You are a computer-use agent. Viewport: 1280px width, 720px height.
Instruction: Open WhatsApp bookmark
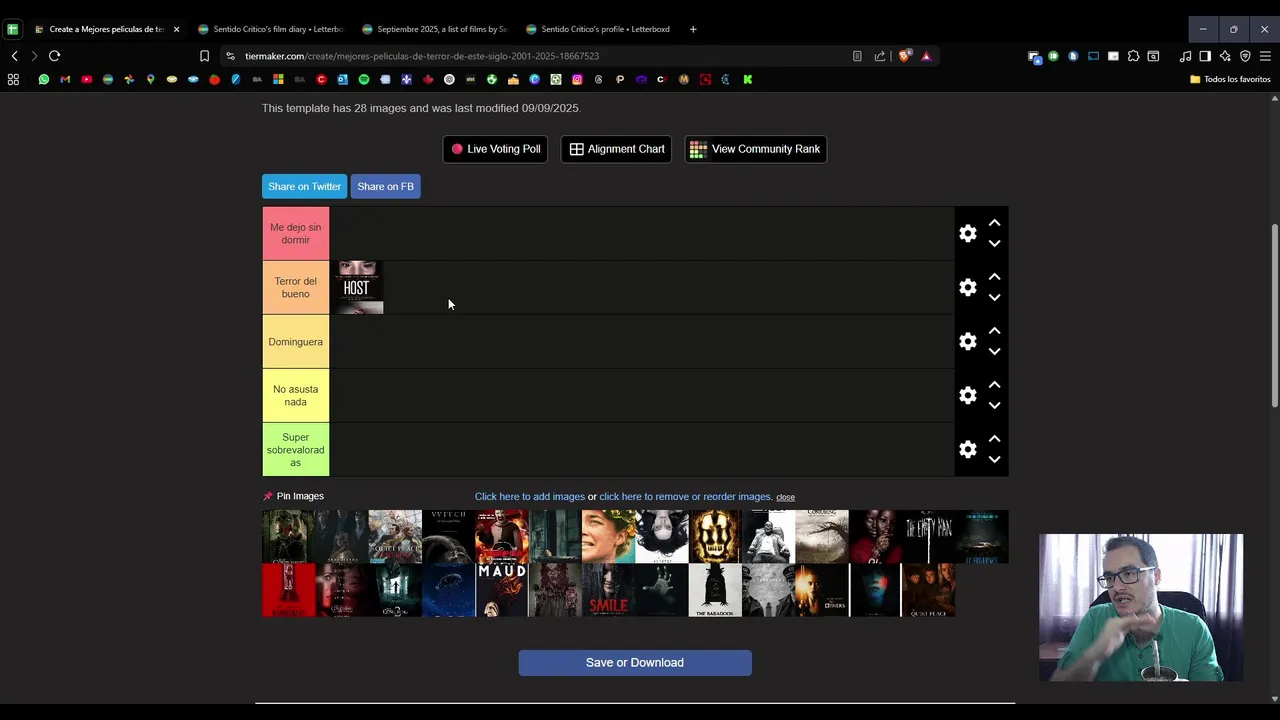tap(44, 79)
